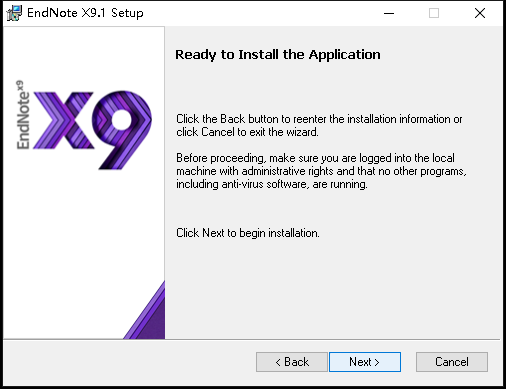Click the 'click Cancel to exit' text line
506x389 pixels.
tap(247, 132)
